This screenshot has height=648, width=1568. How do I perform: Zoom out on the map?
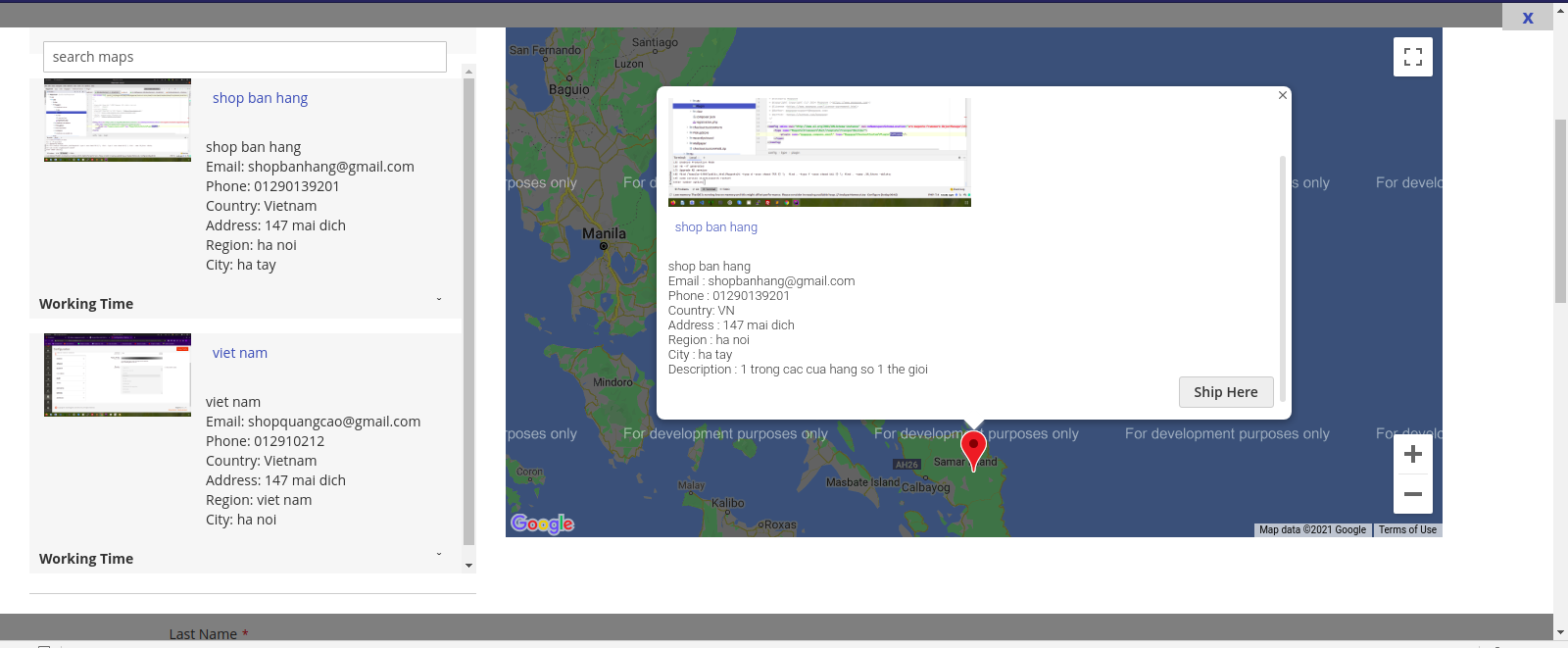1412,494
